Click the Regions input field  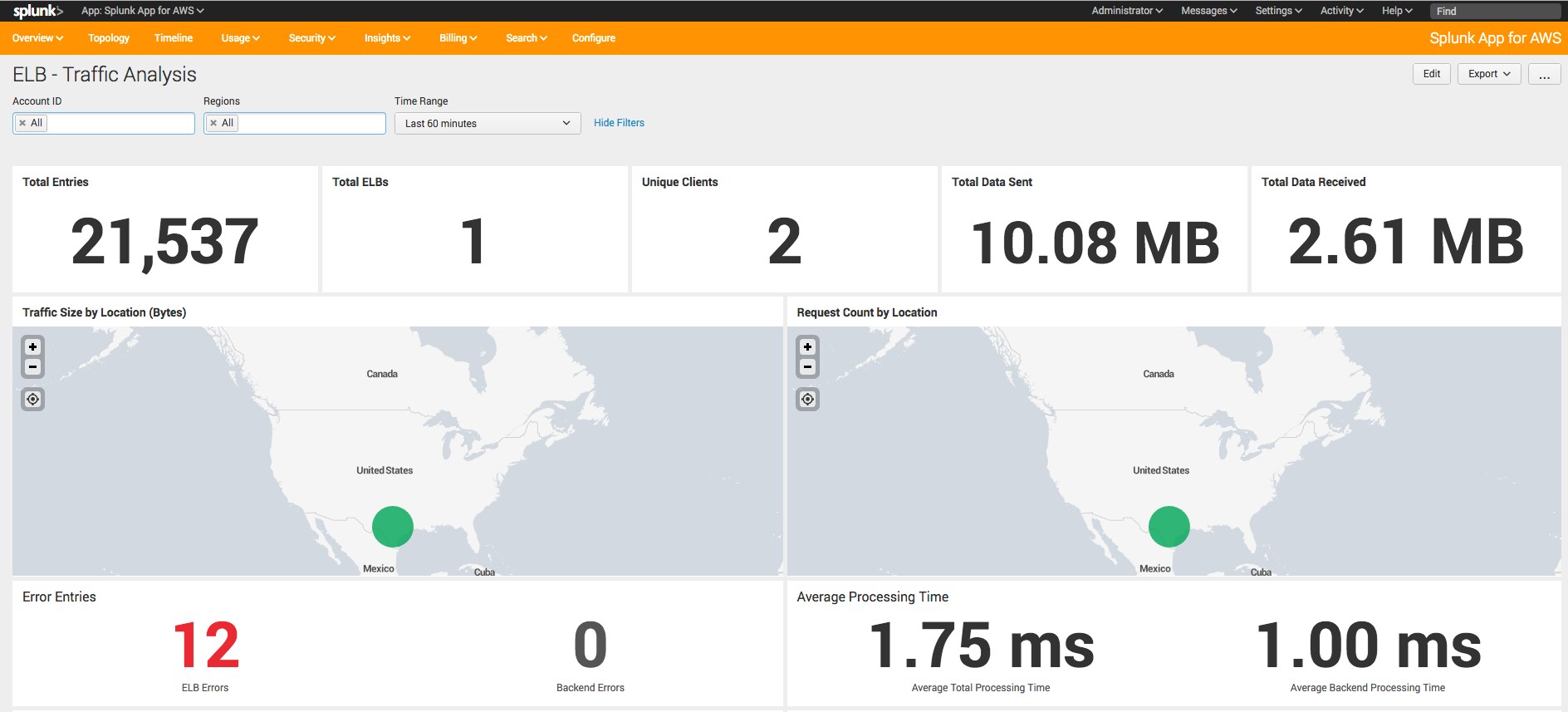(295, 123)
